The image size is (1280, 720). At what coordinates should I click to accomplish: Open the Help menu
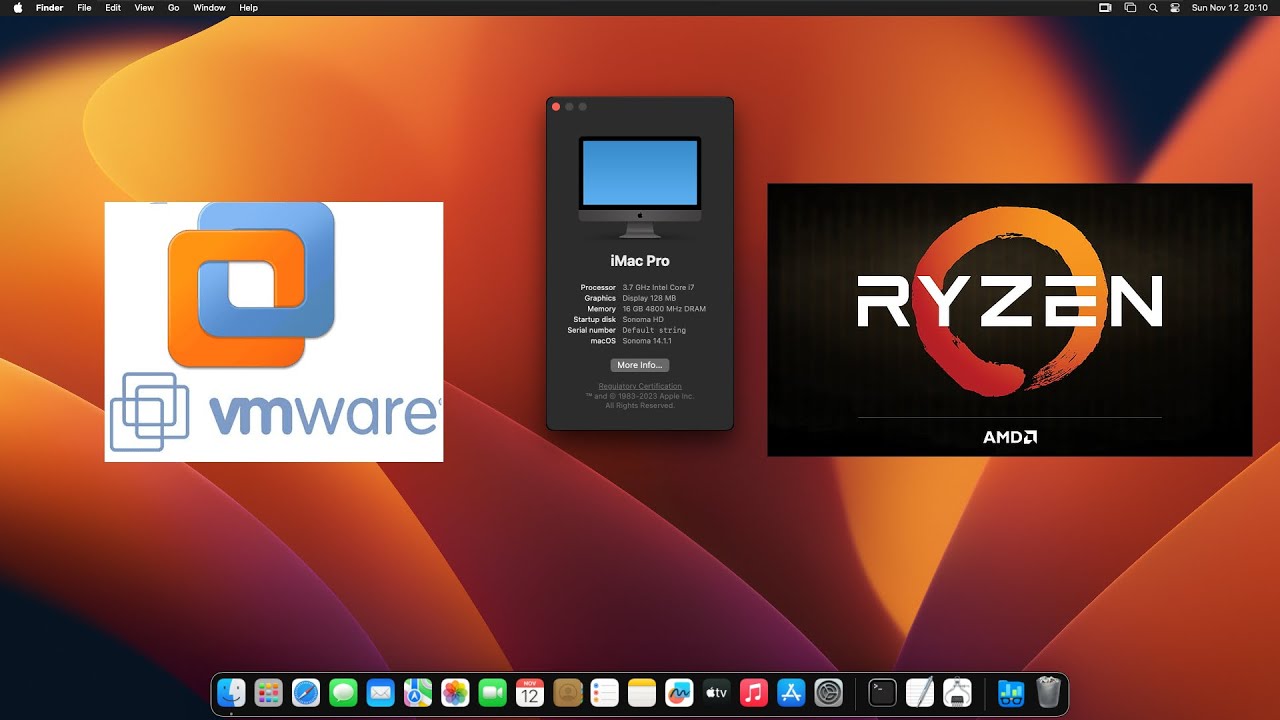tap(249, 7)
